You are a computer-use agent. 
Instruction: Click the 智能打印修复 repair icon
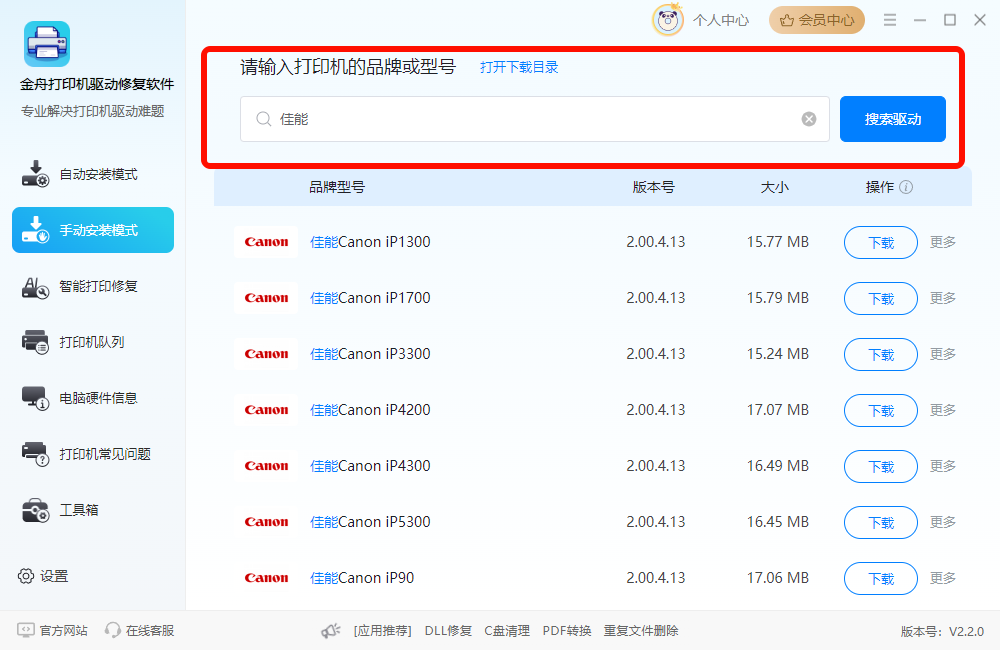point(35,287)
